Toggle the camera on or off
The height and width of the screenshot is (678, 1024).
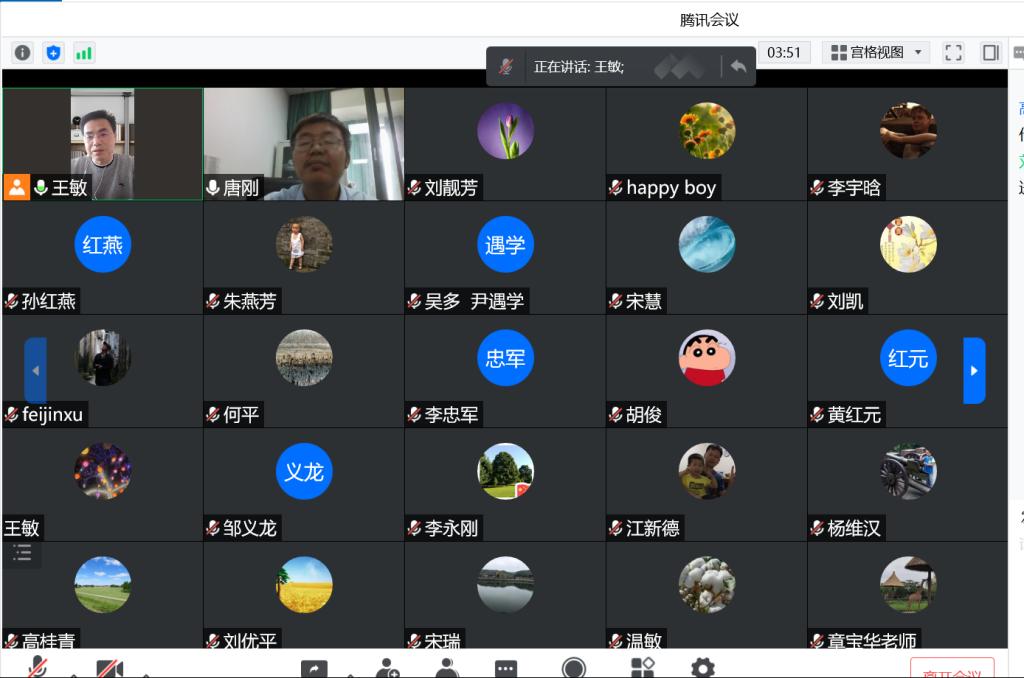pyautogui.click(x=109, y=668)
